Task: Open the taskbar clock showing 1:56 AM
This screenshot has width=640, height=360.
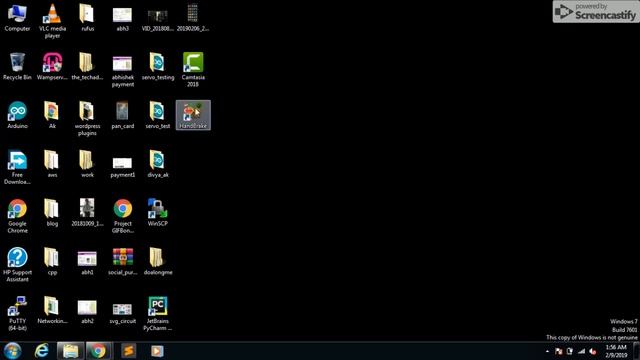Action: [x=616, y=351]
